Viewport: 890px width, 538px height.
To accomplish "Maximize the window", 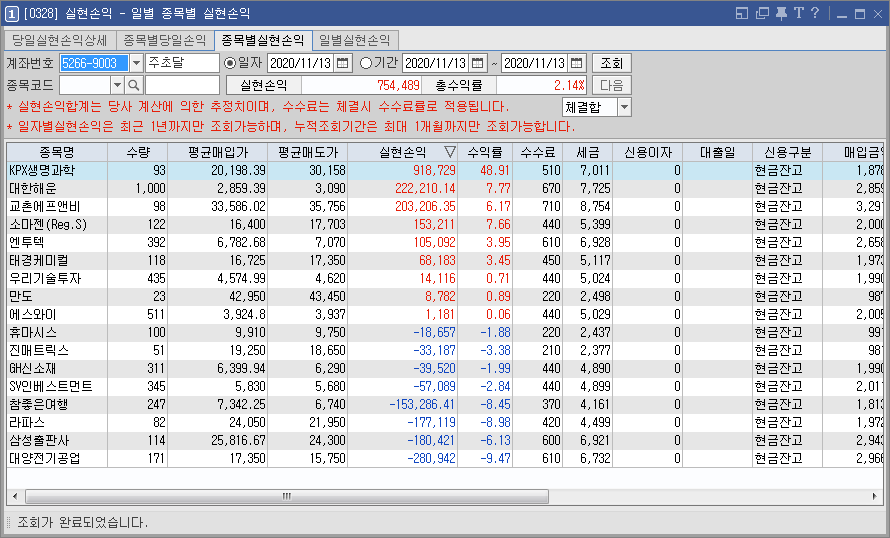I will [x=860, y=14].
